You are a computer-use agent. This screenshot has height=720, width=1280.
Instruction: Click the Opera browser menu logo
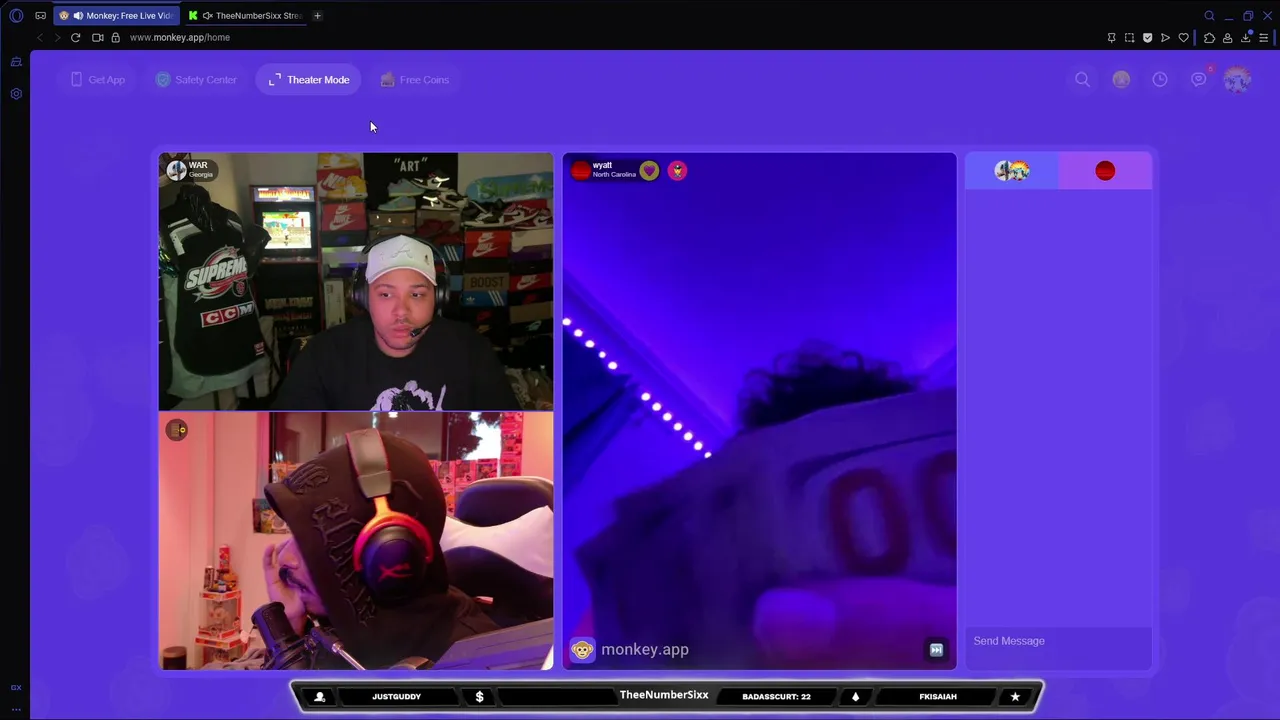point(16,16)
